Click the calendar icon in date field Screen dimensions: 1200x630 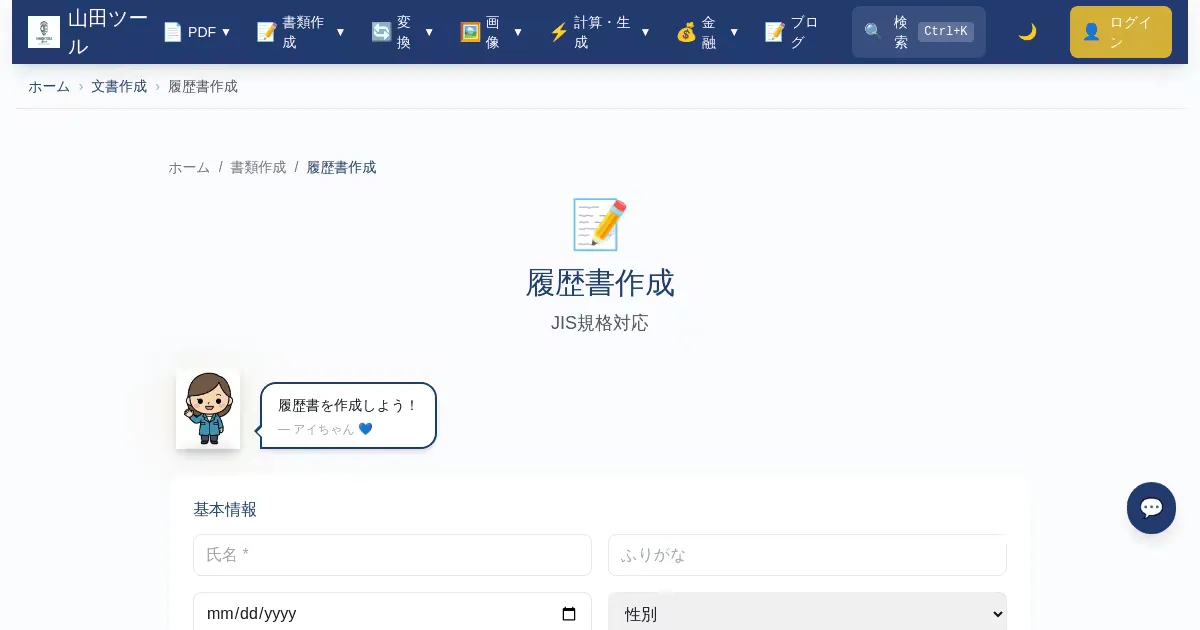coord(569,614)
